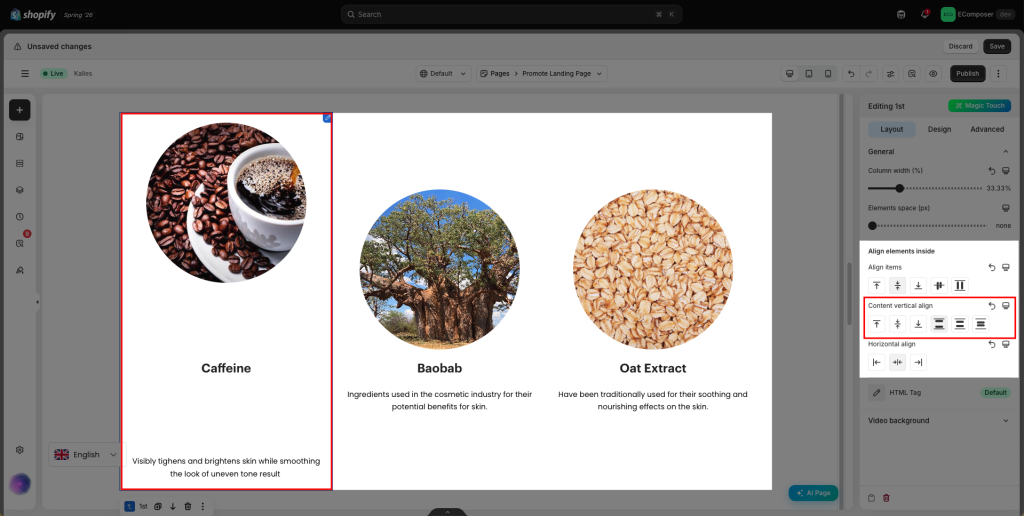1024x516 pixels.
Task: Open the English language selector
Action: (x=86, y=455)
